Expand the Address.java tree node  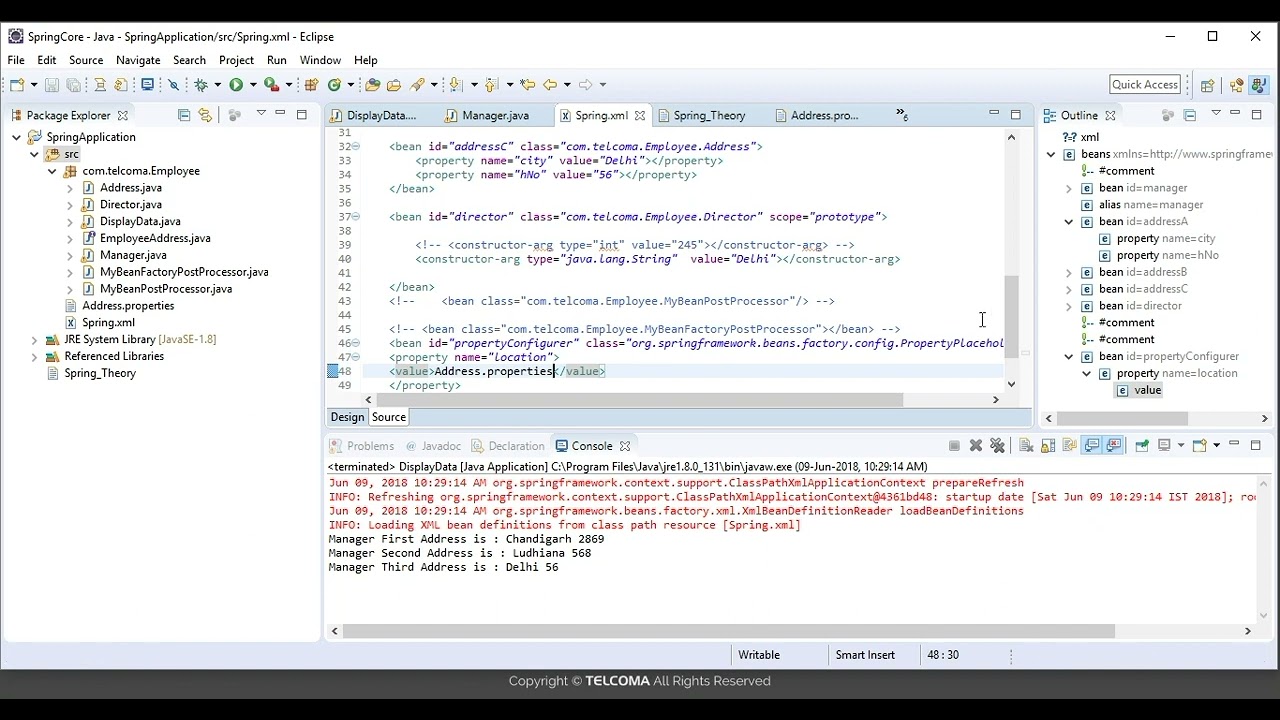70,188
